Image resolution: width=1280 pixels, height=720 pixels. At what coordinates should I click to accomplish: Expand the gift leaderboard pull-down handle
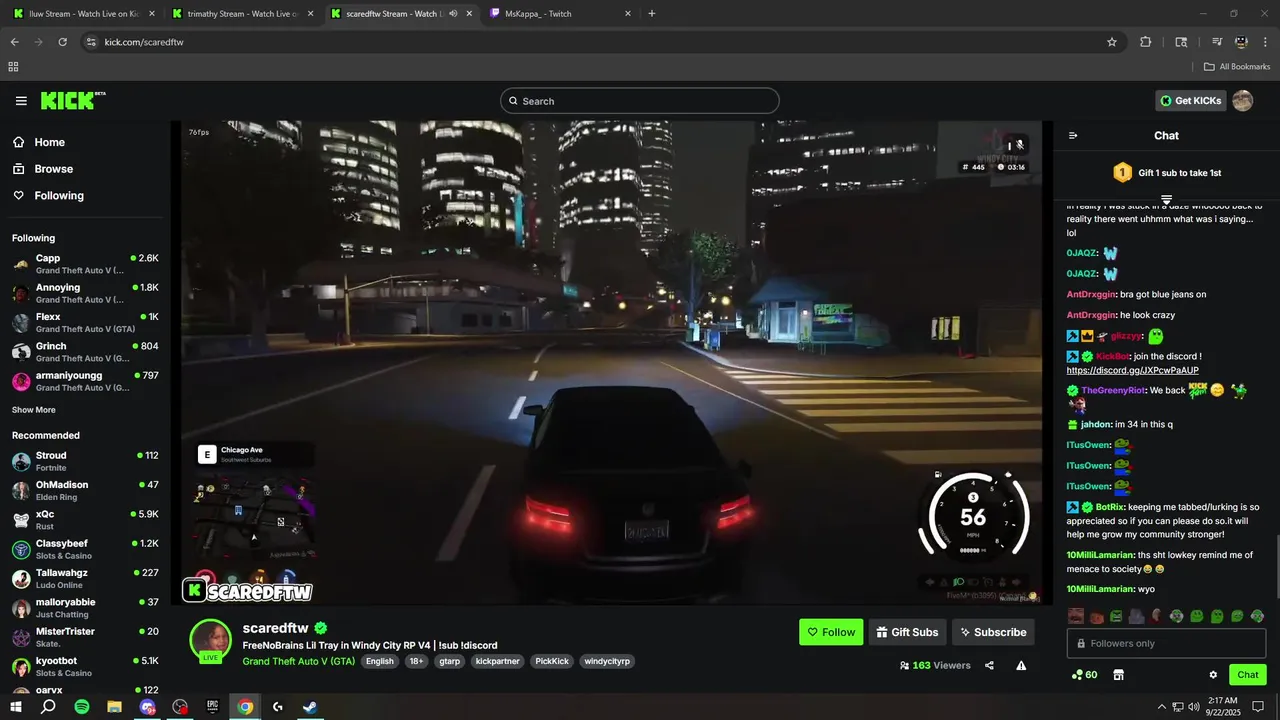coord(1166,199)
